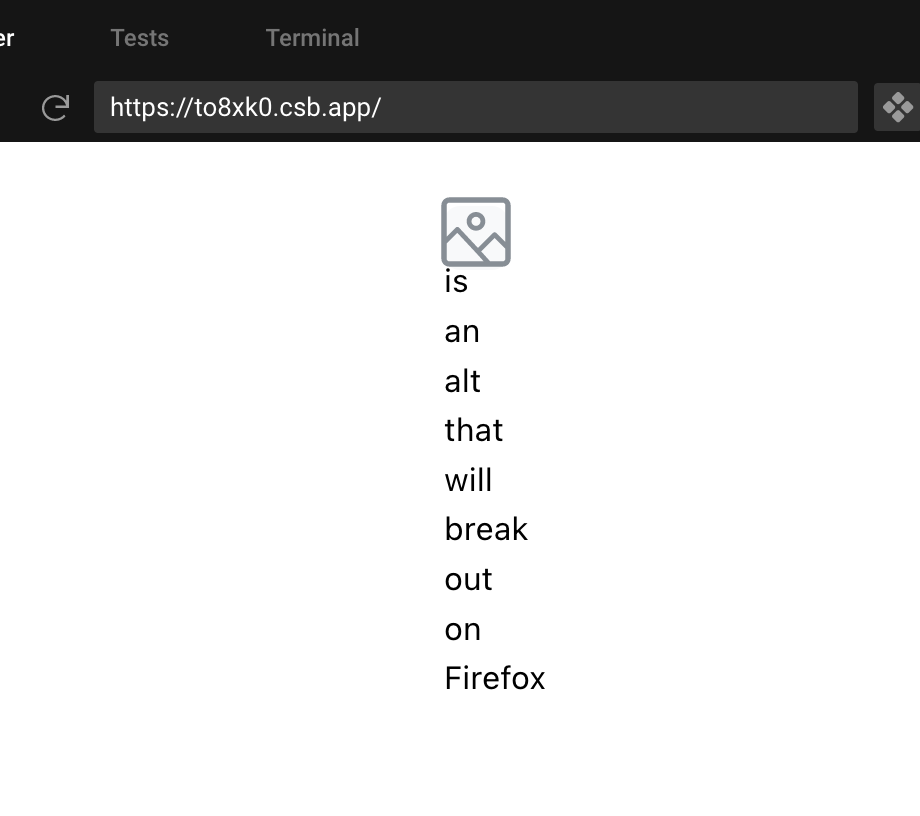Open the Terminal tab
The image size is (920, 816).
[x=312, y=38]
